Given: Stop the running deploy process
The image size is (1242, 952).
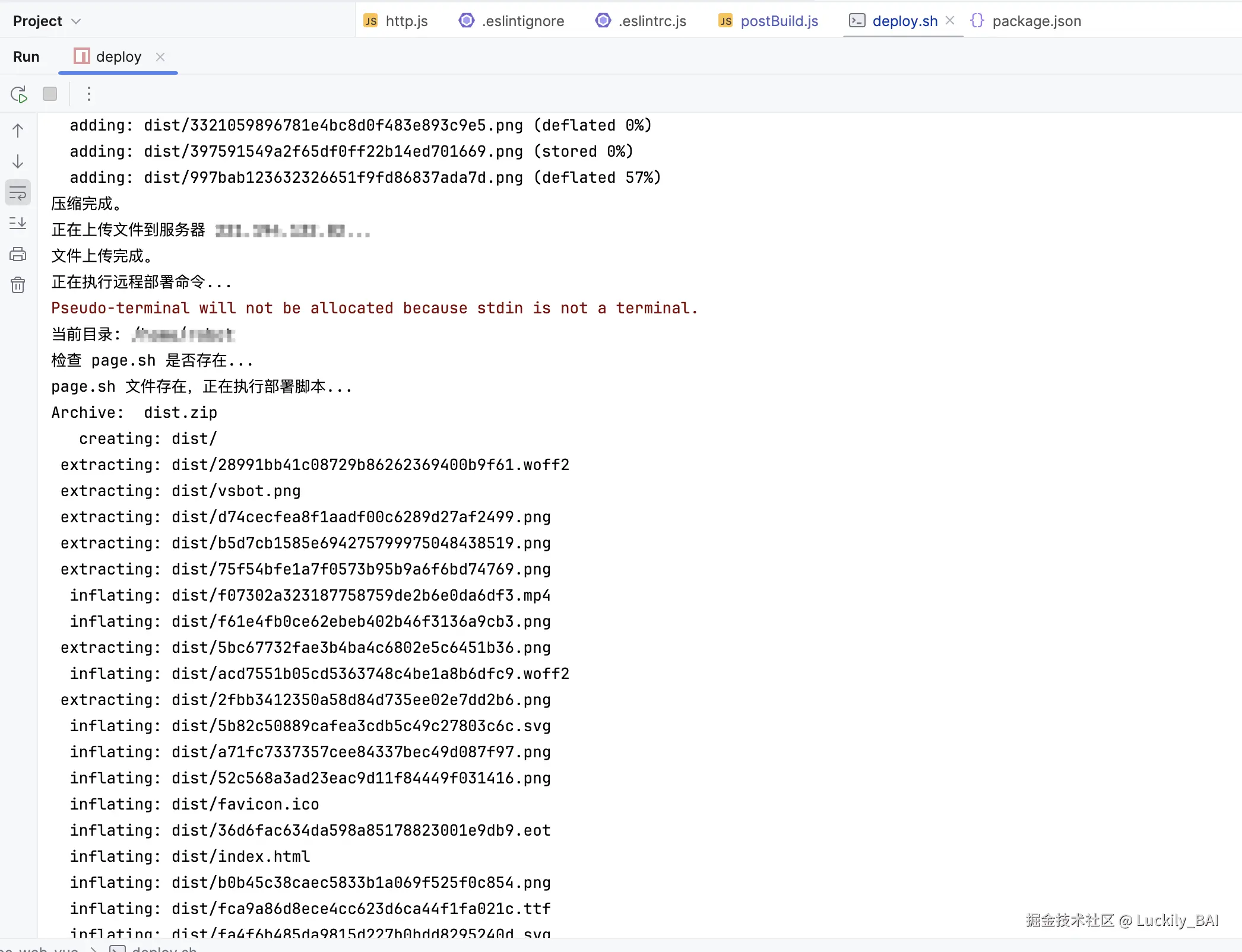Looking at the screenshot, I should pos(50,94).
